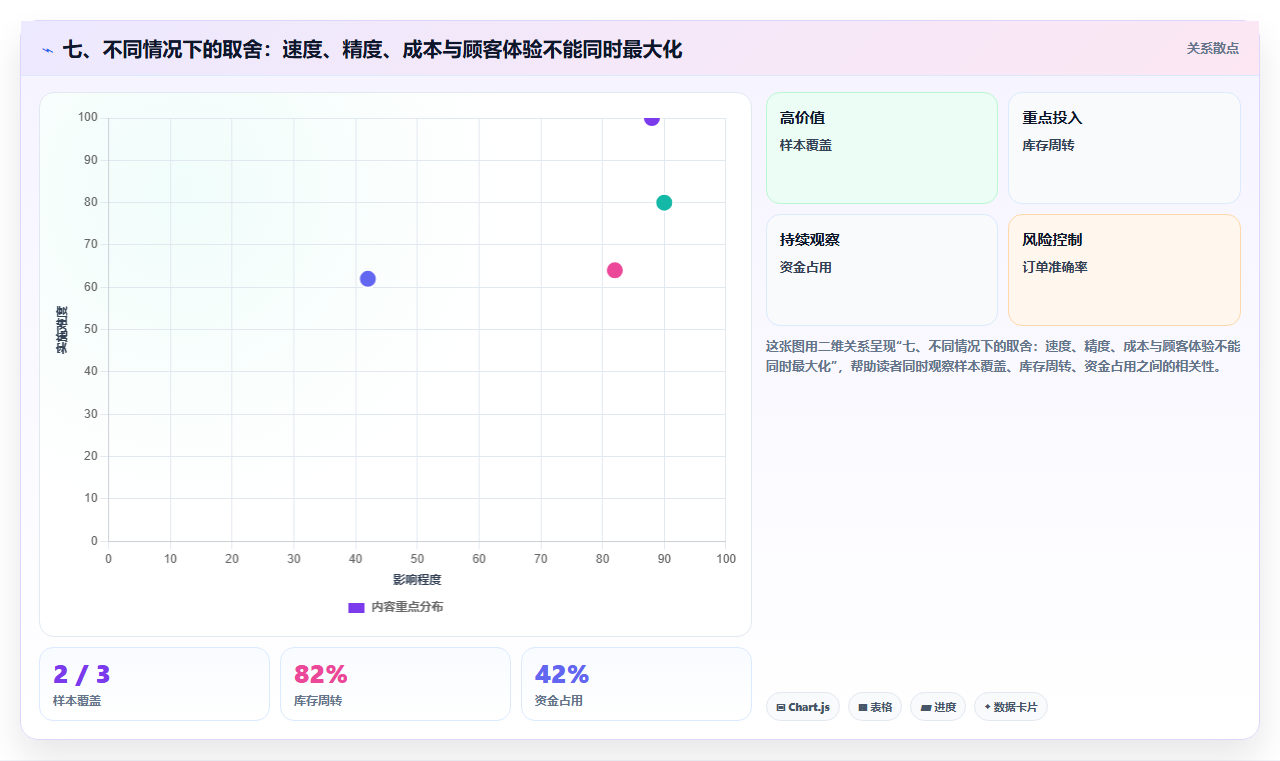Viewport: 1280px width, 761px height.
Task: Select the blue scatter point near 42
Action: (x=368, y=279)
